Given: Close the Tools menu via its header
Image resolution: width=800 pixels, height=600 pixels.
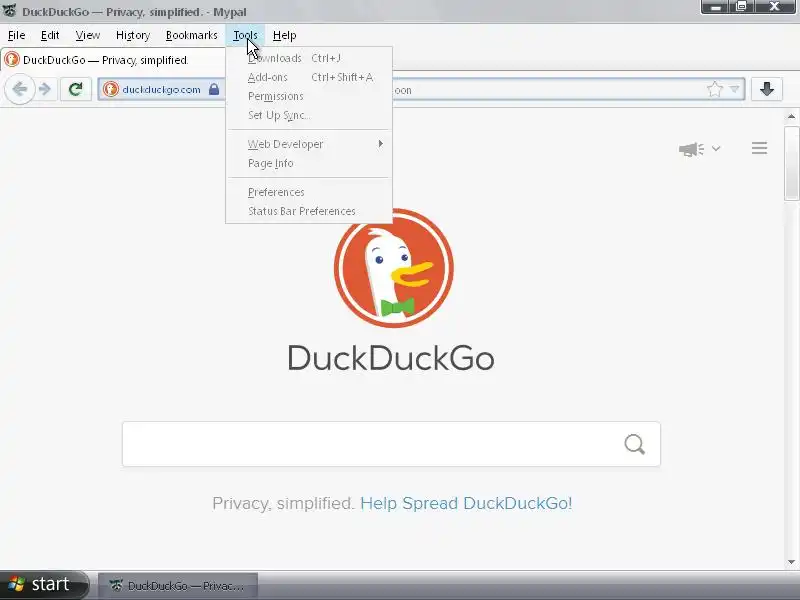Looking at the screenshot, I should click(245, 35).
